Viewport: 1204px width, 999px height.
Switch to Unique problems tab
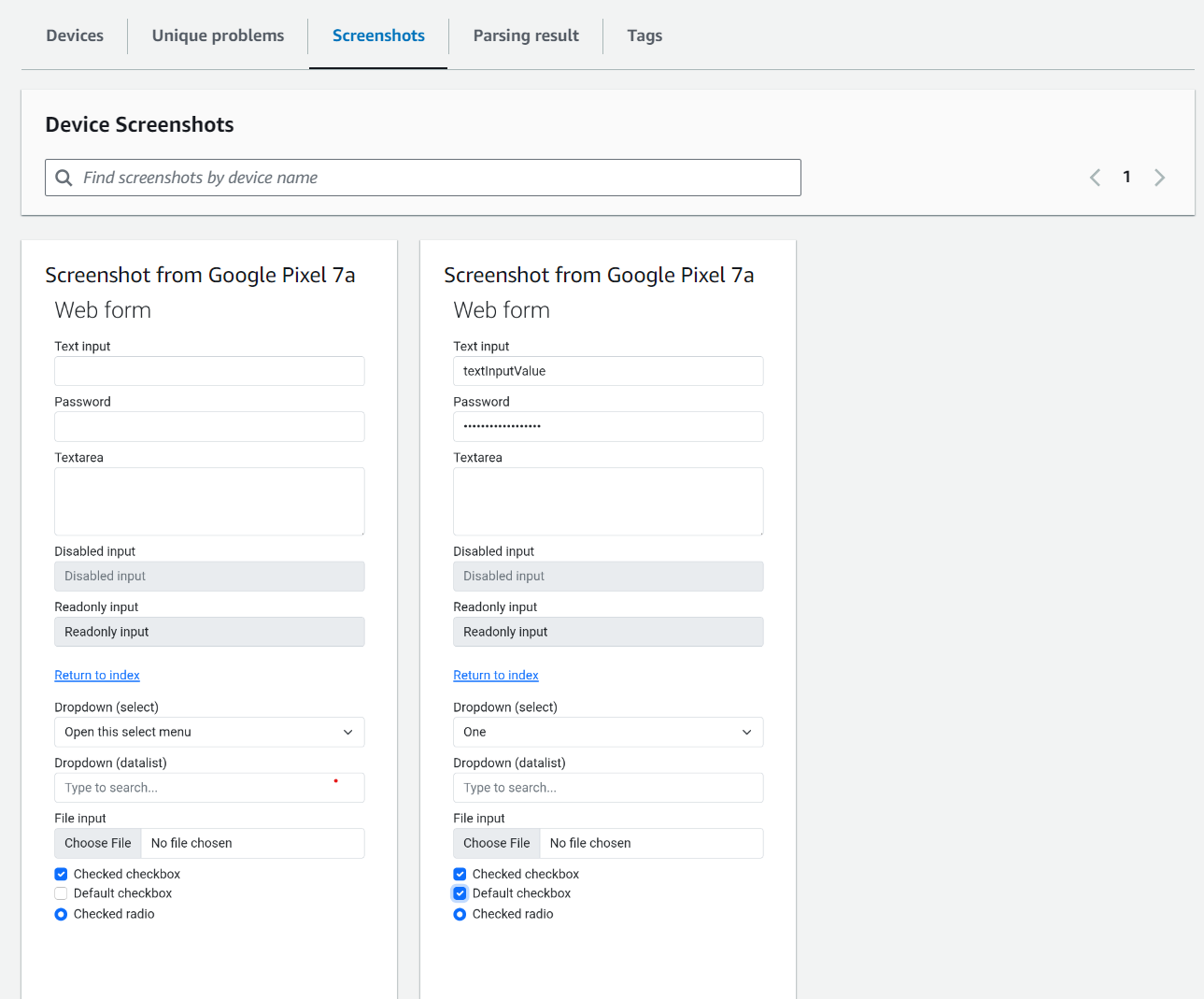click(x=218, y=36)
